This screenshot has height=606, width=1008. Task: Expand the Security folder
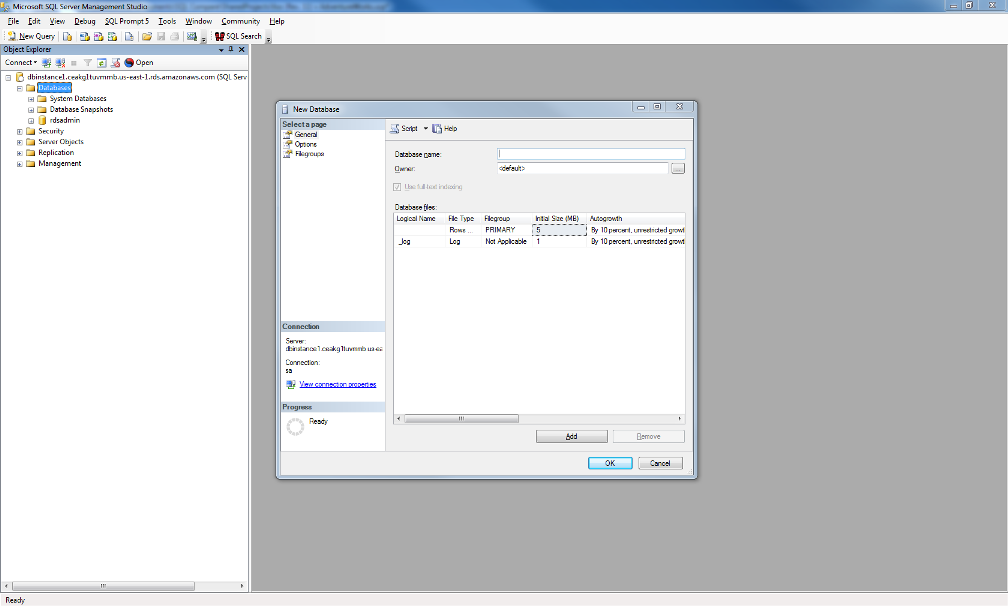(x=20, y=132)
